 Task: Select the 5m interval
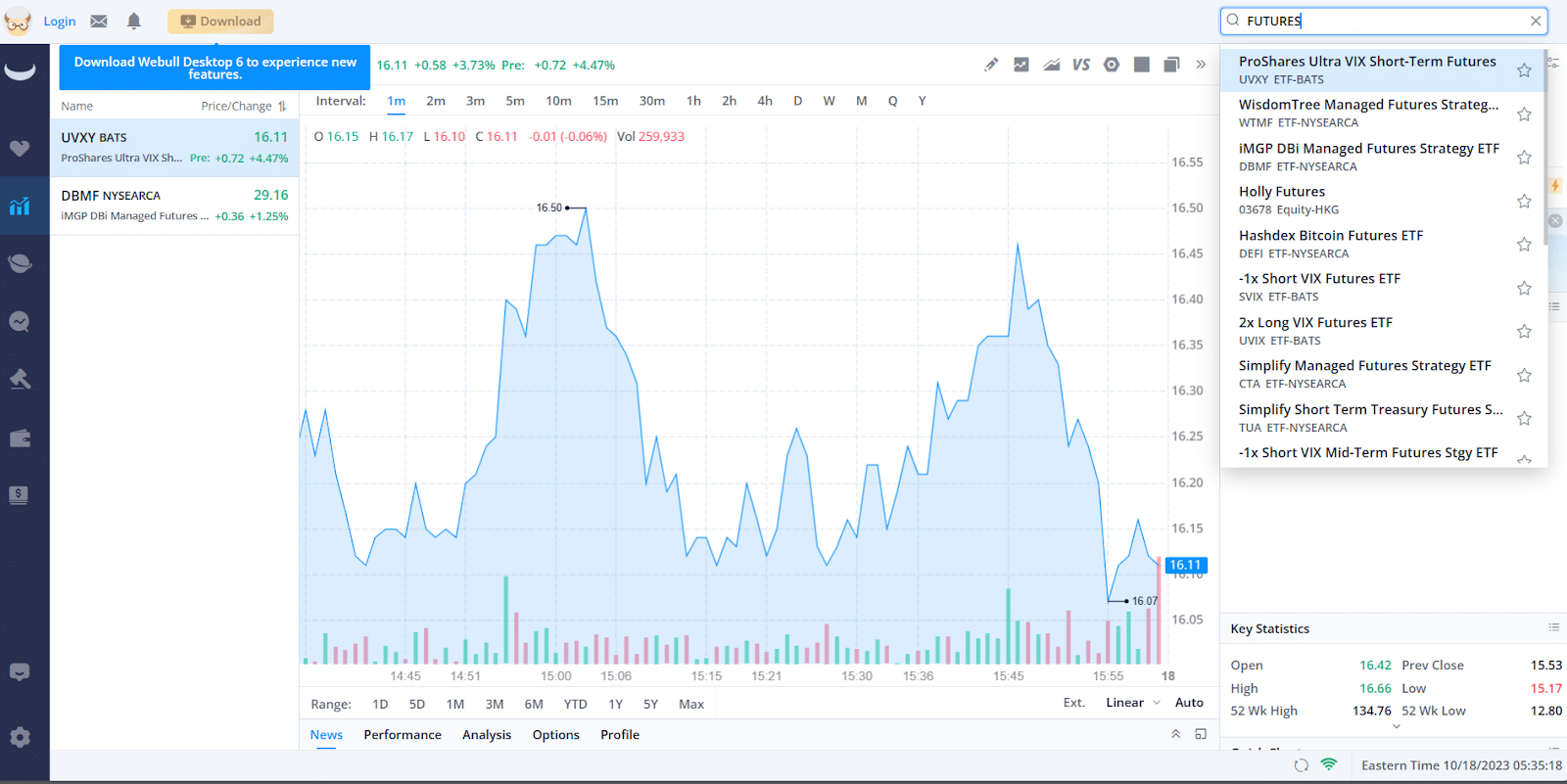pyautogui.click(x=515, y=101)
